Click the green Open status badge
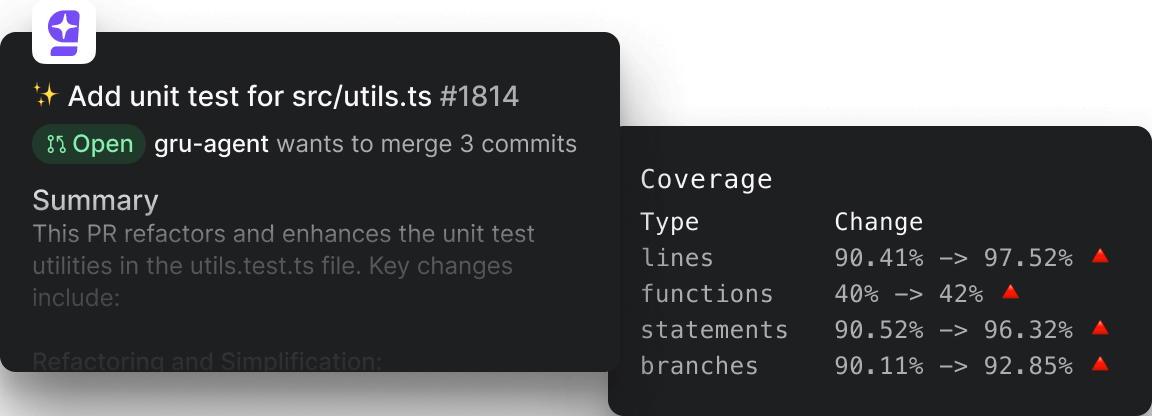1152x416 pixels. point(90,144)
